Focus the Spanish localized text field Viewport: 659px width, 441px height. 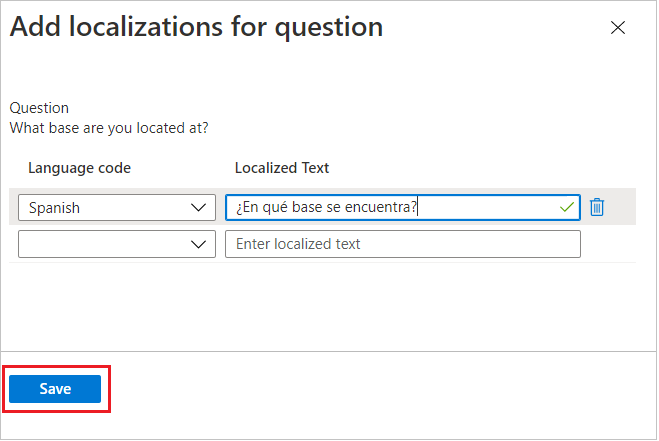390,208
